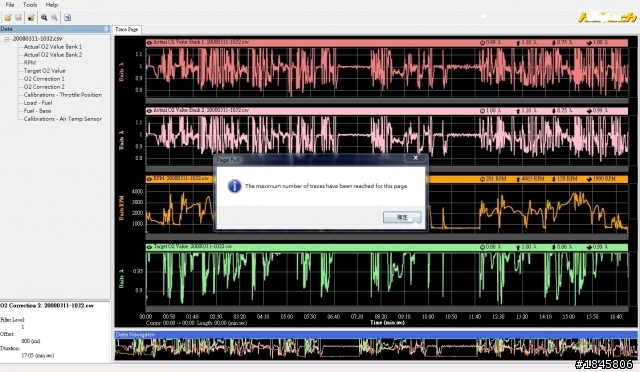Click the 'O2 Correction 2: 20080311-1032.csv' properties title
Screen dimensions: 640x372
click(x=47, y=305)
